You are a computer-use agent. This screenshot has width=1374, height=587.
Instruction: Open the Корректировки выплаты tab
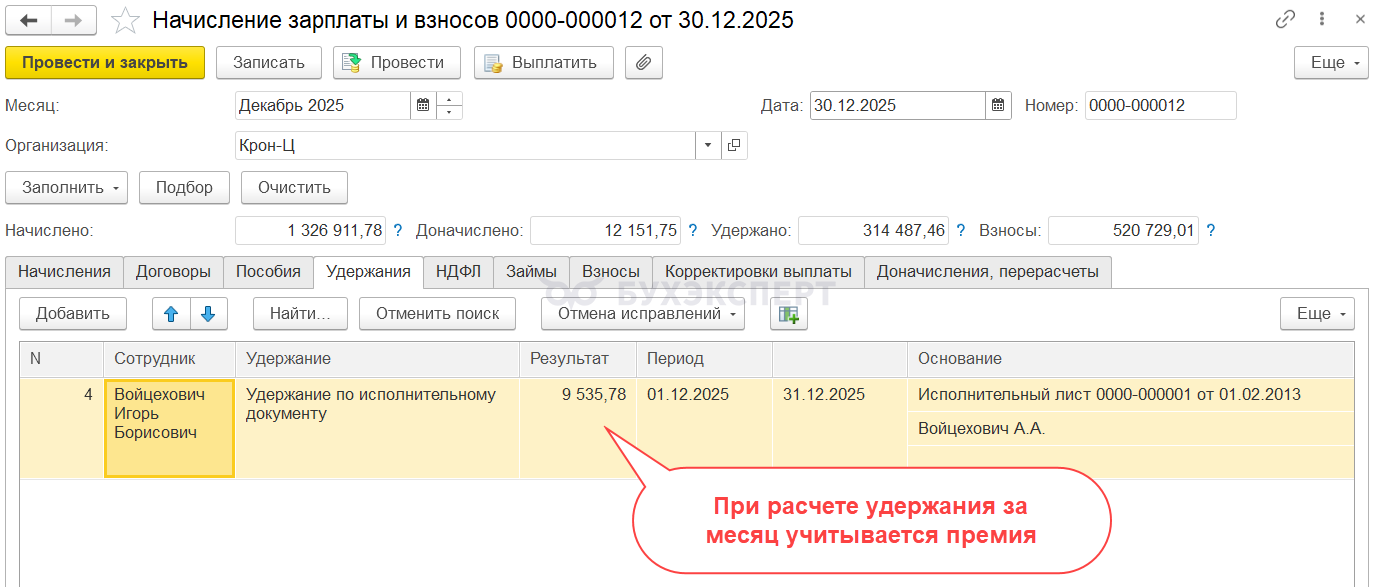pos(758,271)
